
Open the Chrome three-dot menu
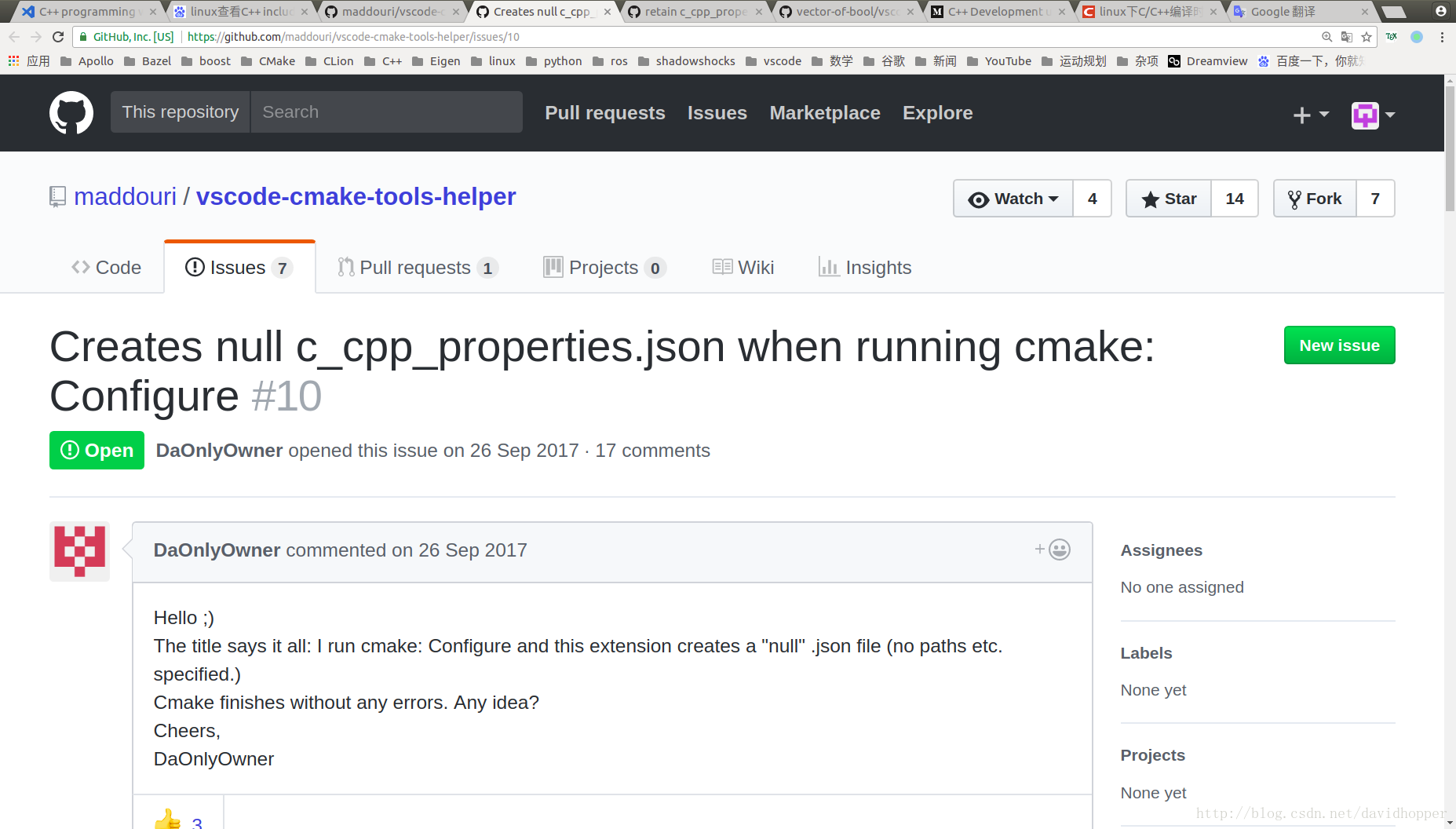pyautogui.click(x=1442, y=37)
